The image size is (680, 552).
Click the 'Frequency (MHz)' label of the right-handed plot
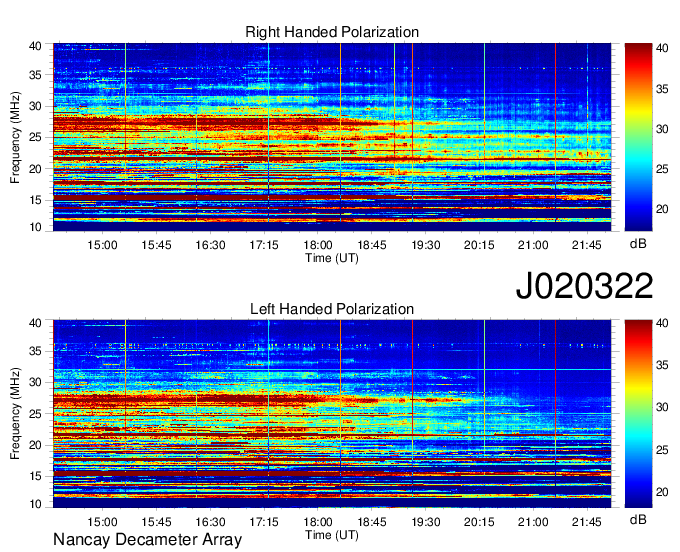(15, 137)
